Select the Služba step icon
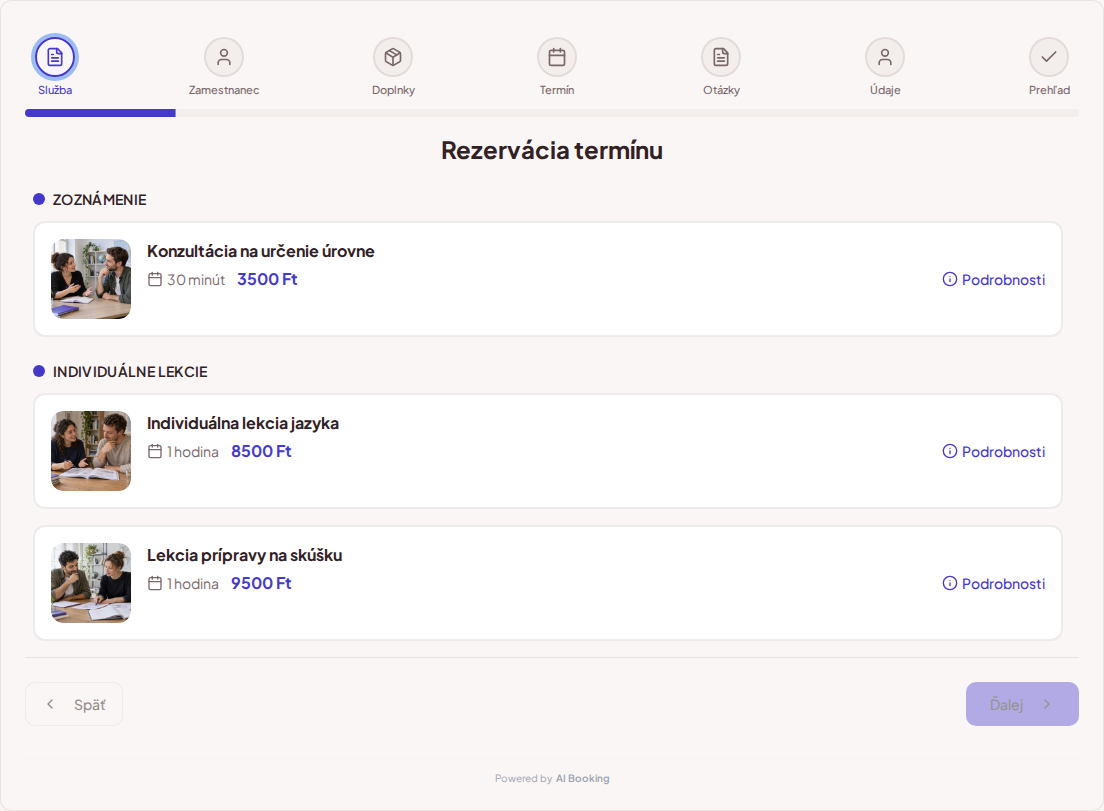Viewport: 1104px width, 811px height. click(x=55, y=57)
